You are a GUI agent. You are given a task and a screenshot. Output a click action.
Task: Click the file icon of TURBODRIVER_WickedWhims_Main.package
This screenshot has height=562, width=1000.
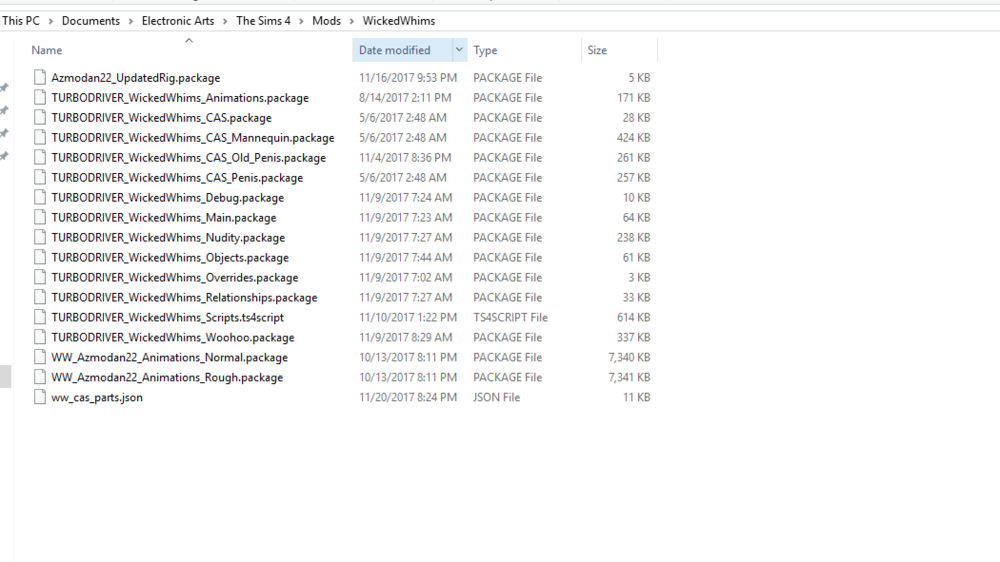click(40, 218)
